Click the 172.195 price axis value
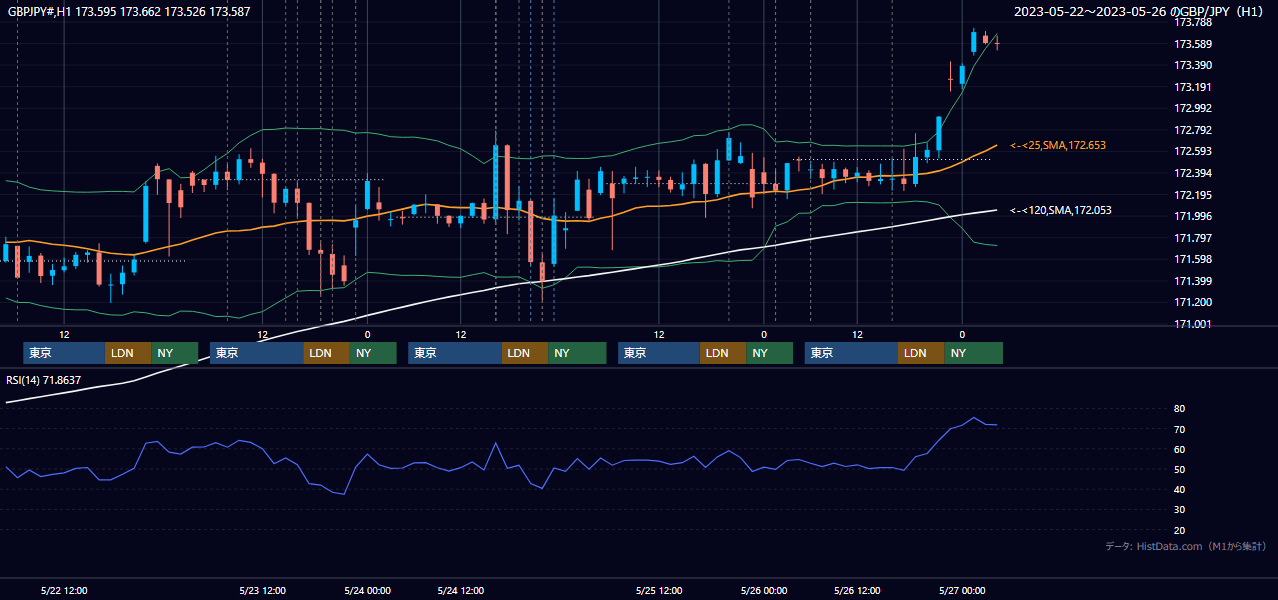 click(1192, 195)
